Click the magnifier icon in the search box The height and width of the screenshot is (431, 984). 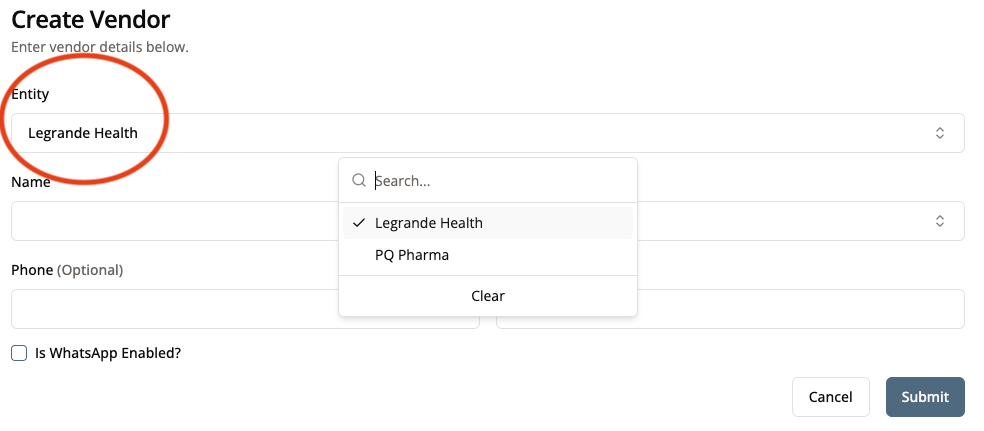click(x=358, y=181)
